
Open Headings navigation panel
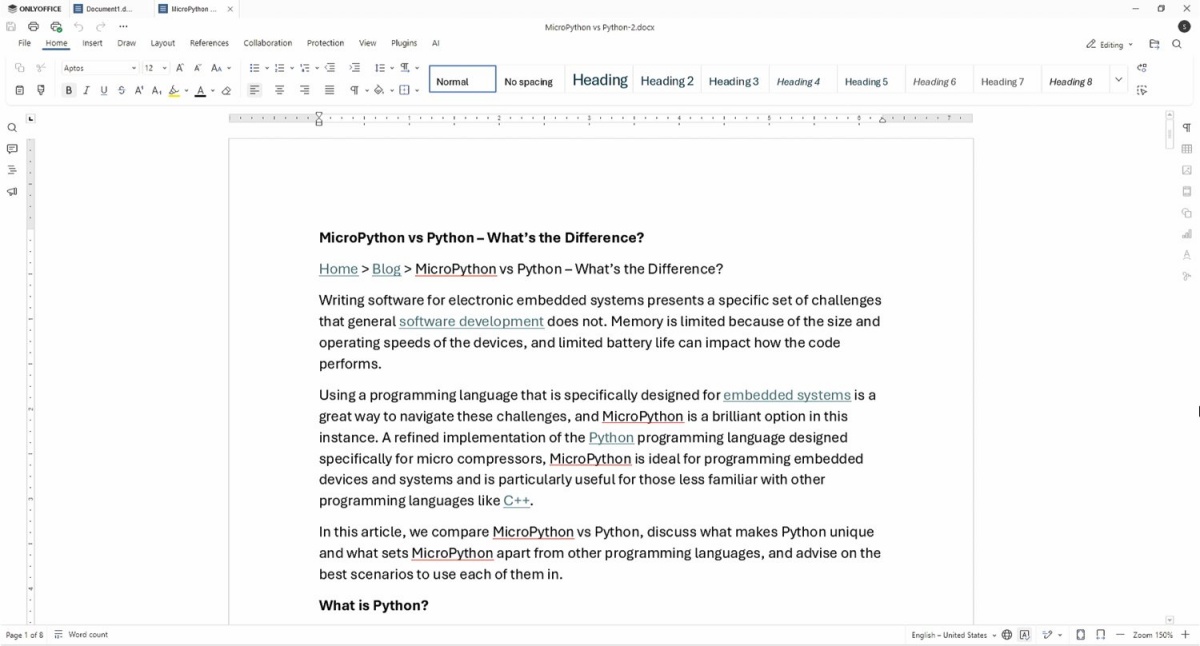pos(12,170)
